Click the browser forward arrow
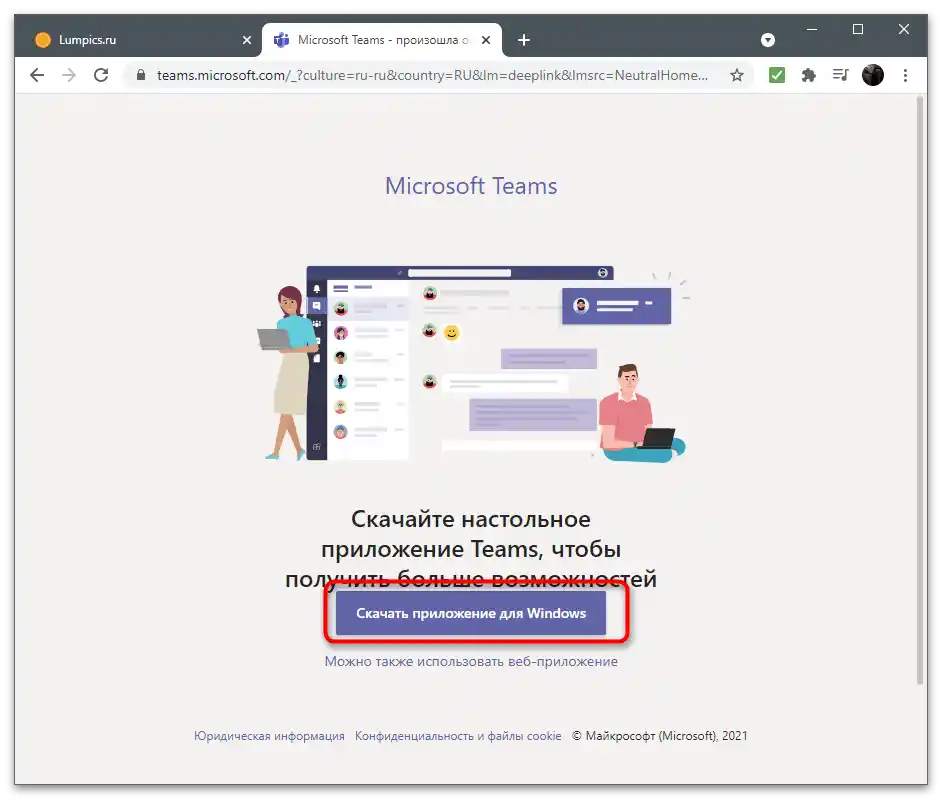 [x=69, y=75]
